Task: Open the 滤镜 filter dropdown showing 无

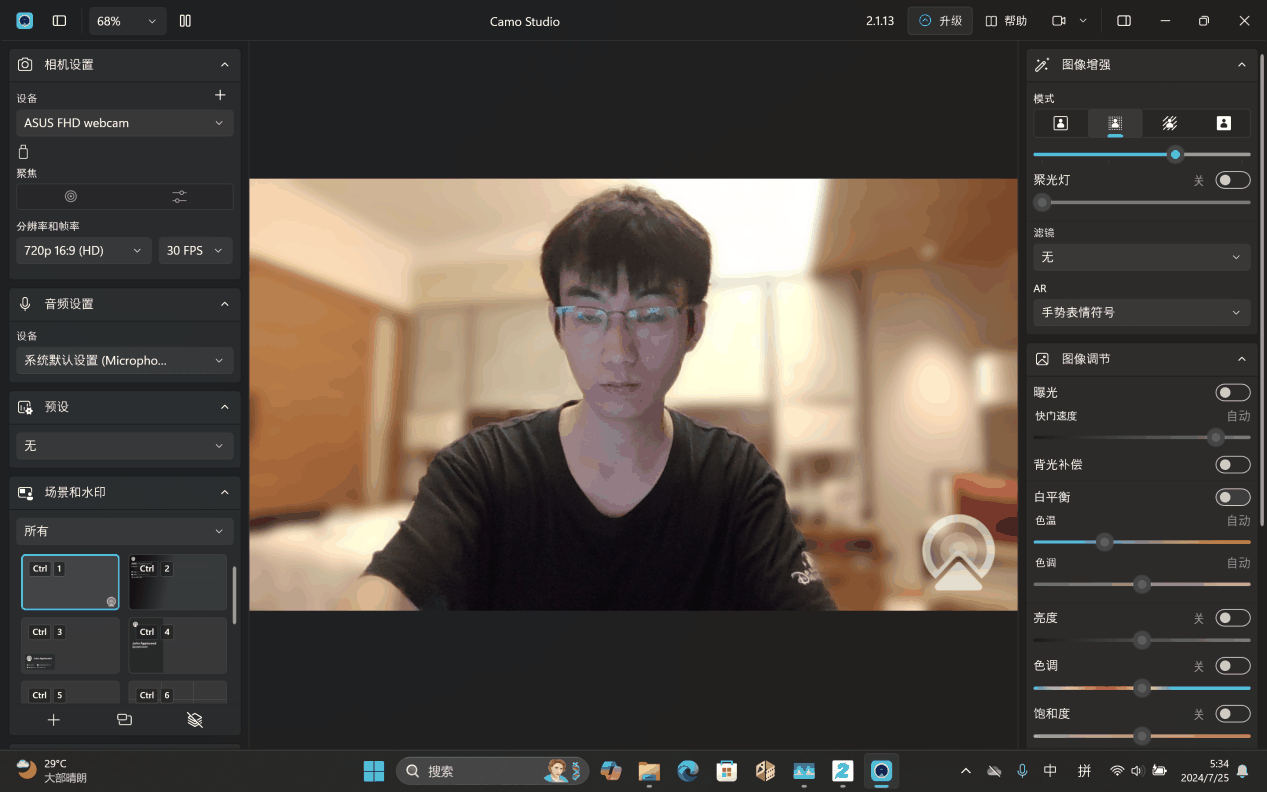Action: [x=1141, y=257]
